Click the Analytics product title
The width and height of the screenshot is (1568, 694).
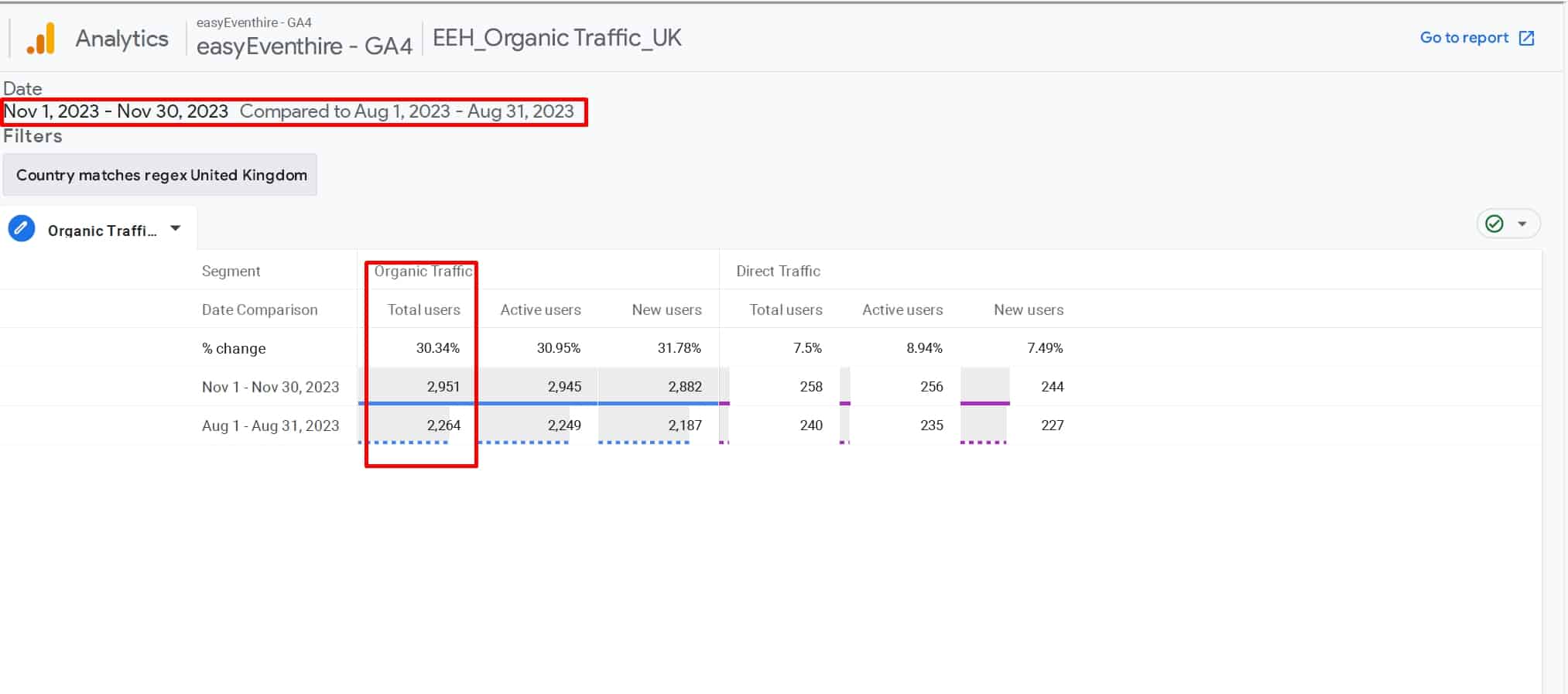coord(122,39)
